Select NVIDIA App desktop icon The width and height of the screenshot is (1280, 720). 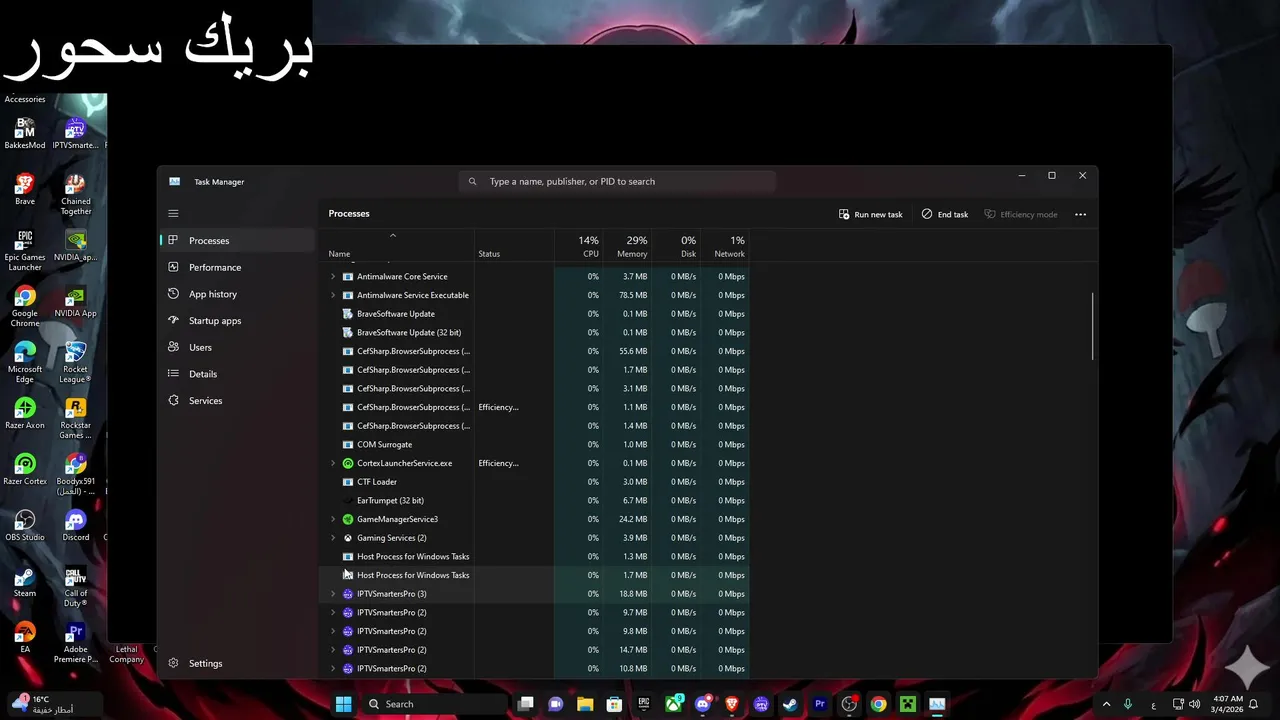pyautogui.click(x=75, y=302)
